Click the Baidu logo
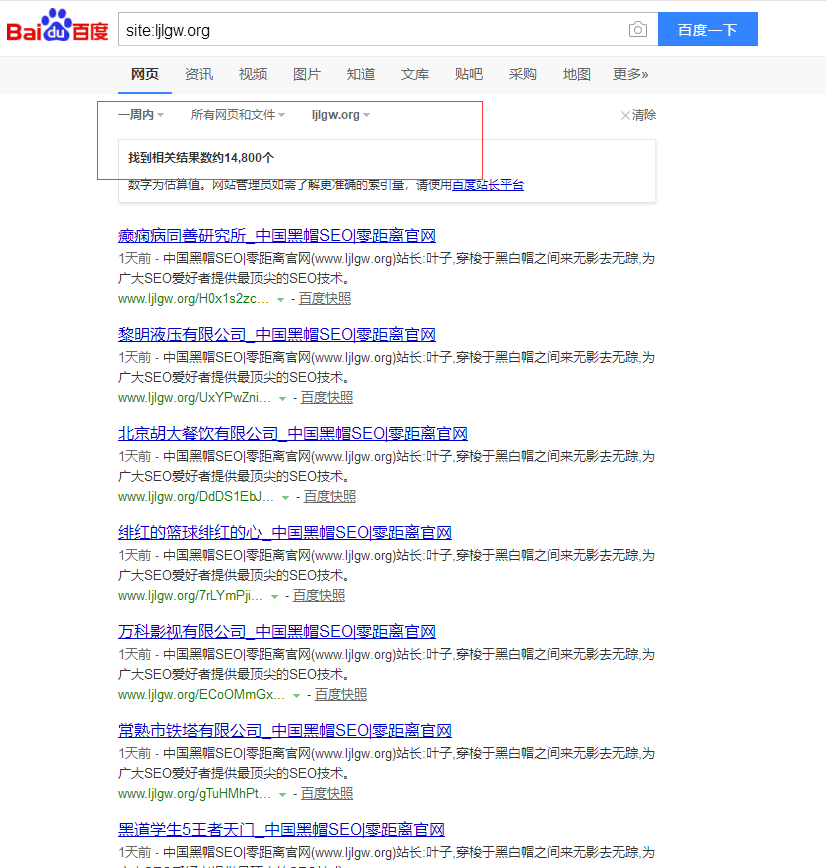Viewport: 826px width, 868px height. [x=57, y=28]
